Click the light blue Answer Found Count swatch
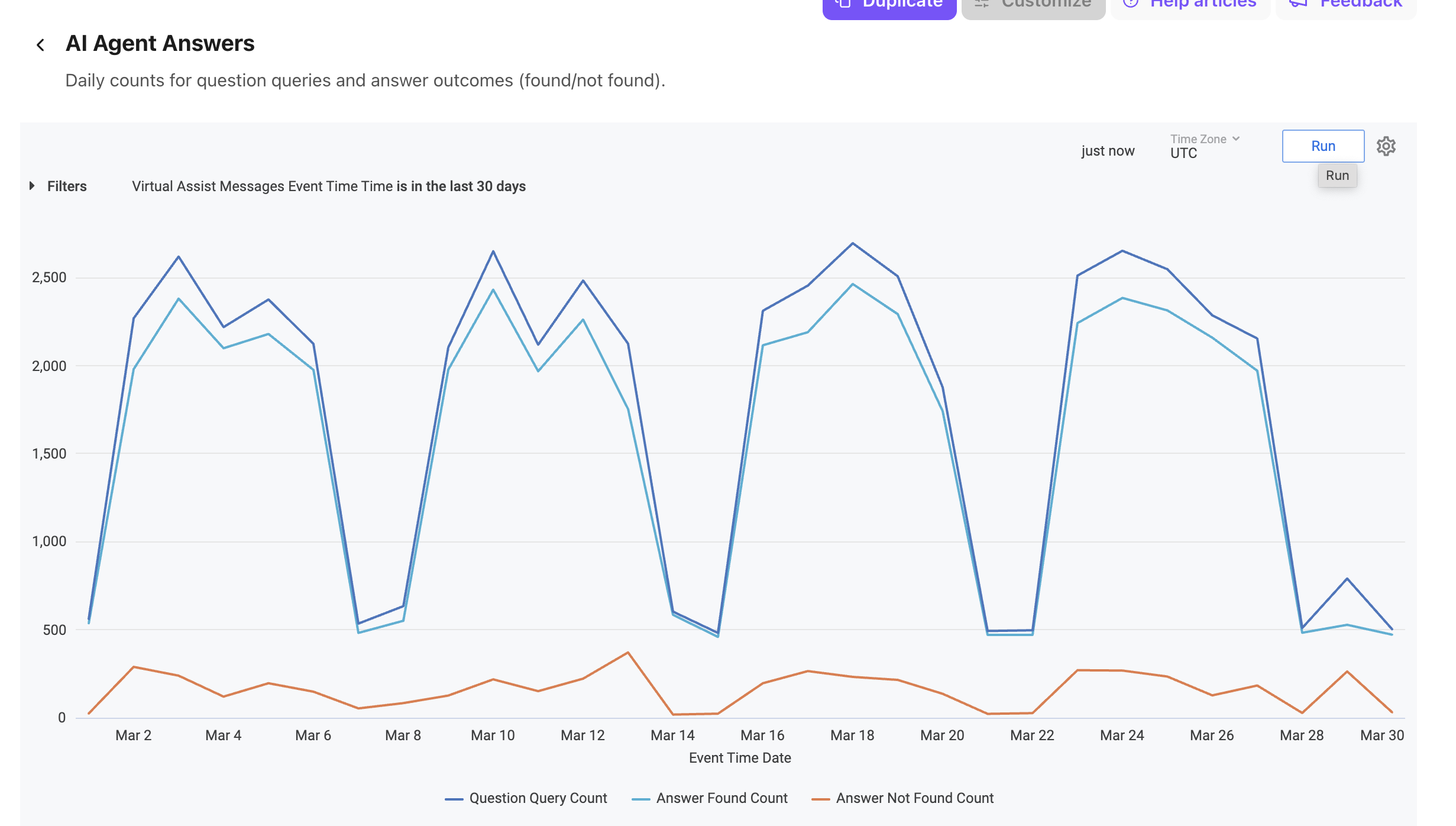The width and height of the screenshot is (1456, 826). (x=642, y=798)
